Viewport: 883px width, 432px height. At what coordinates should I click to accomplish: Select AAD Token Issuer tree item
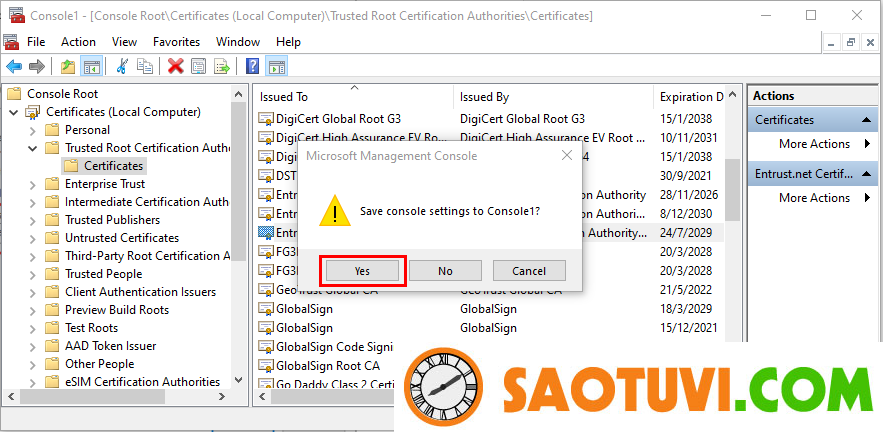(110, 346)
